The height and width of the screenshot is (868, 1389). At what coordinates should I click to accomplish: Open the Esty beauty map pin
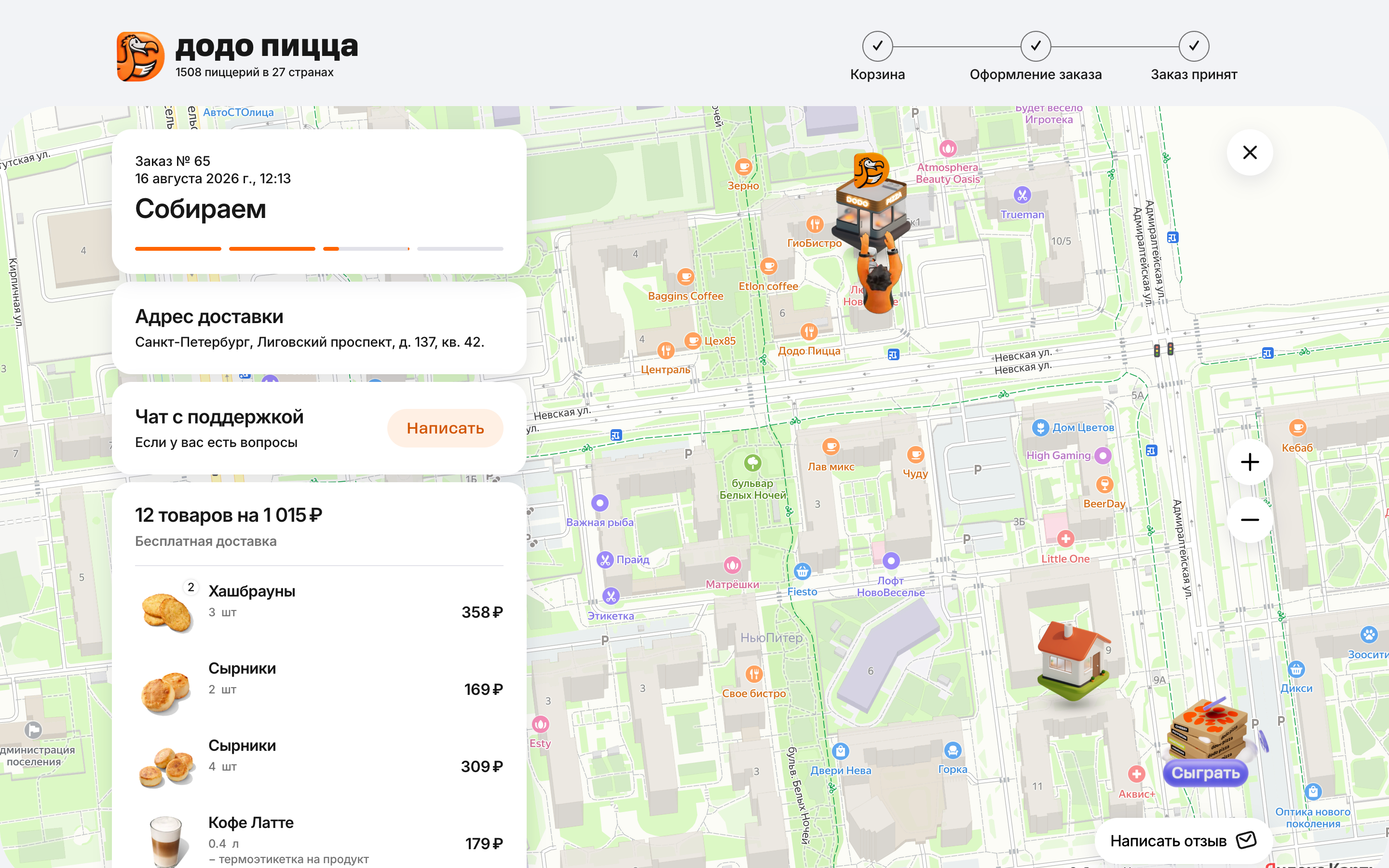point(540,724)
